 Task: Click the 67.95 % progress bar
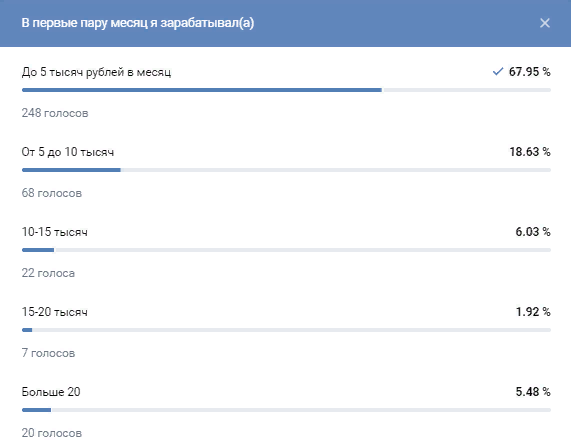286,90
